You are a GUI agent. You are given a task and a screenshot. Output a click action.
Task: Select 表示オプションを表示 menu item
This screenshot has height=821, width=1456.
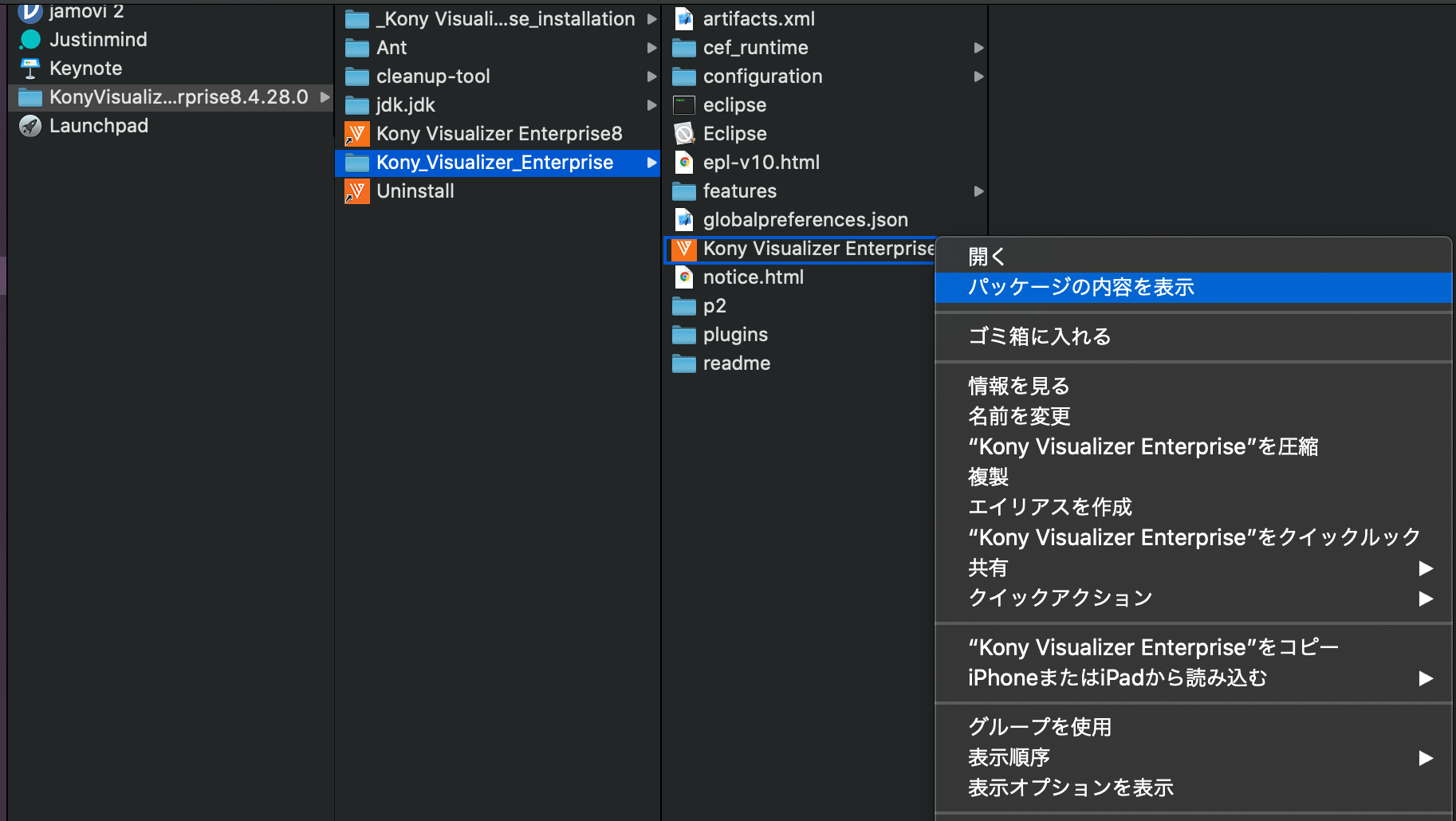click(1193, 788)
